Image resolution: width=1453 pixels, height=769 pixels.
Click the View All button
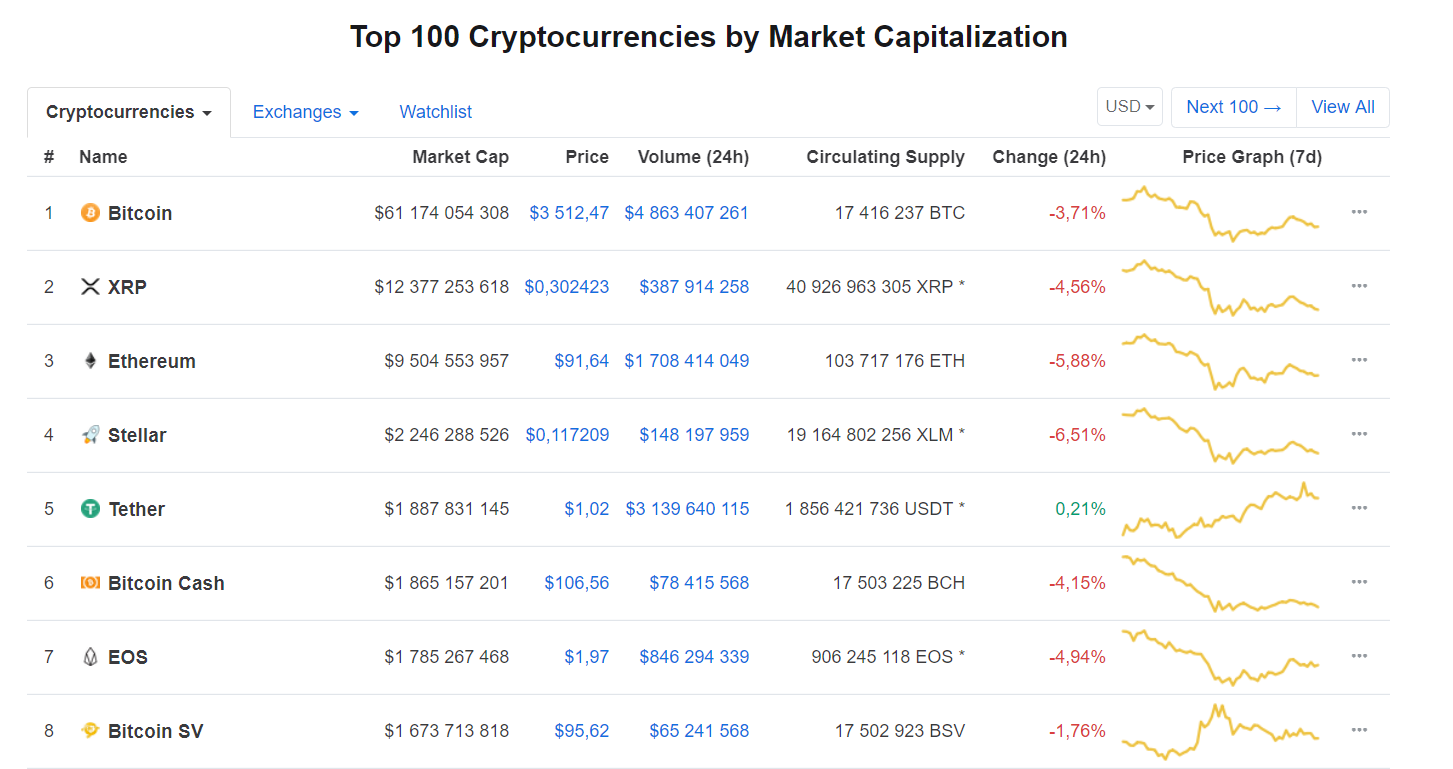pos(1342,107)
